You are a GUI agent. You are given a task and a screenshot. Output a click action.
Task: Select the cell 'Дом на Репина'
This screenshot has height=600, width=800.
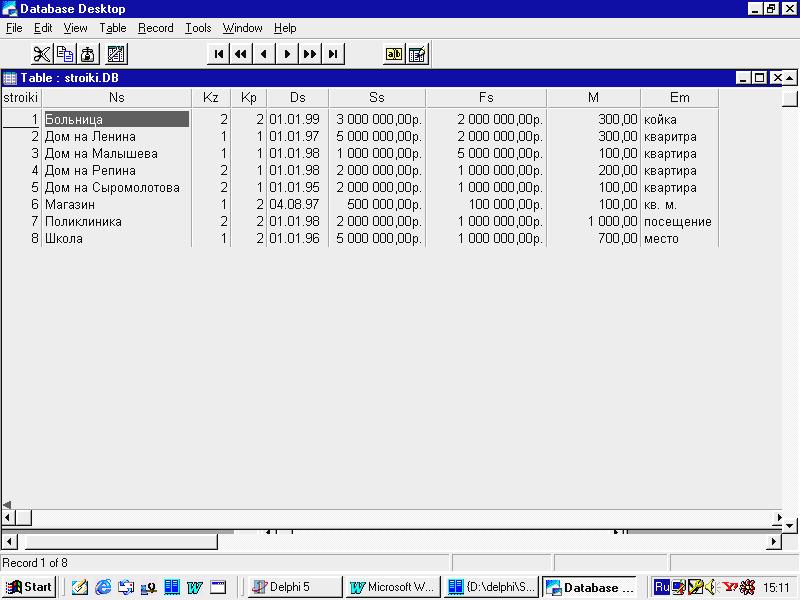pos(116,170)
